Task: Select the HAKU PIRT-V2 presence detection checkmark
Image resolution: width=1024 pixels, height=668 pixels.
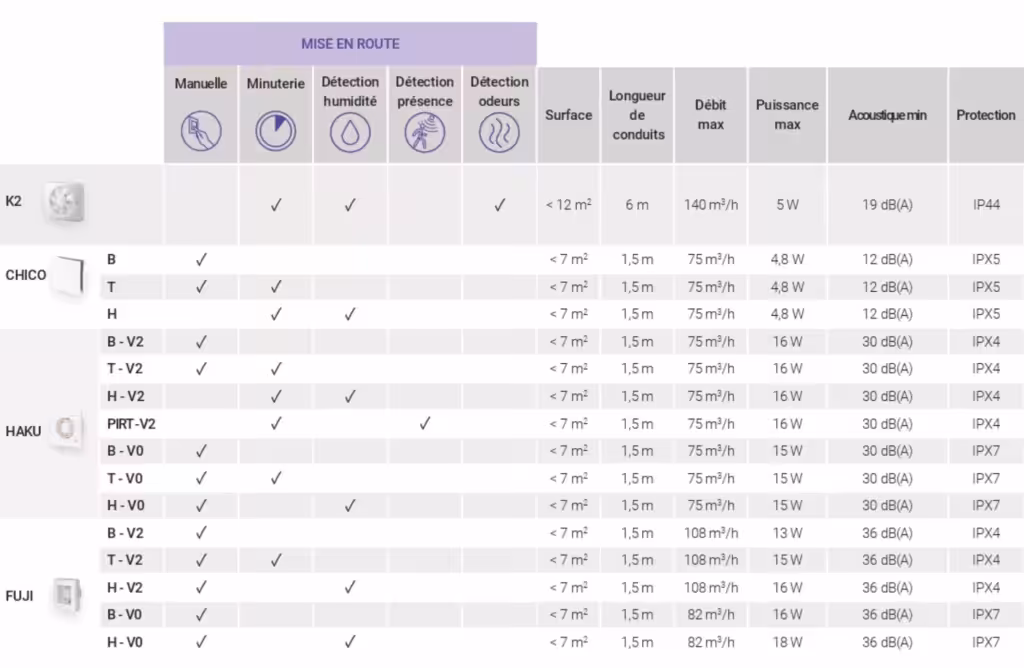Action: pos(425,424)
